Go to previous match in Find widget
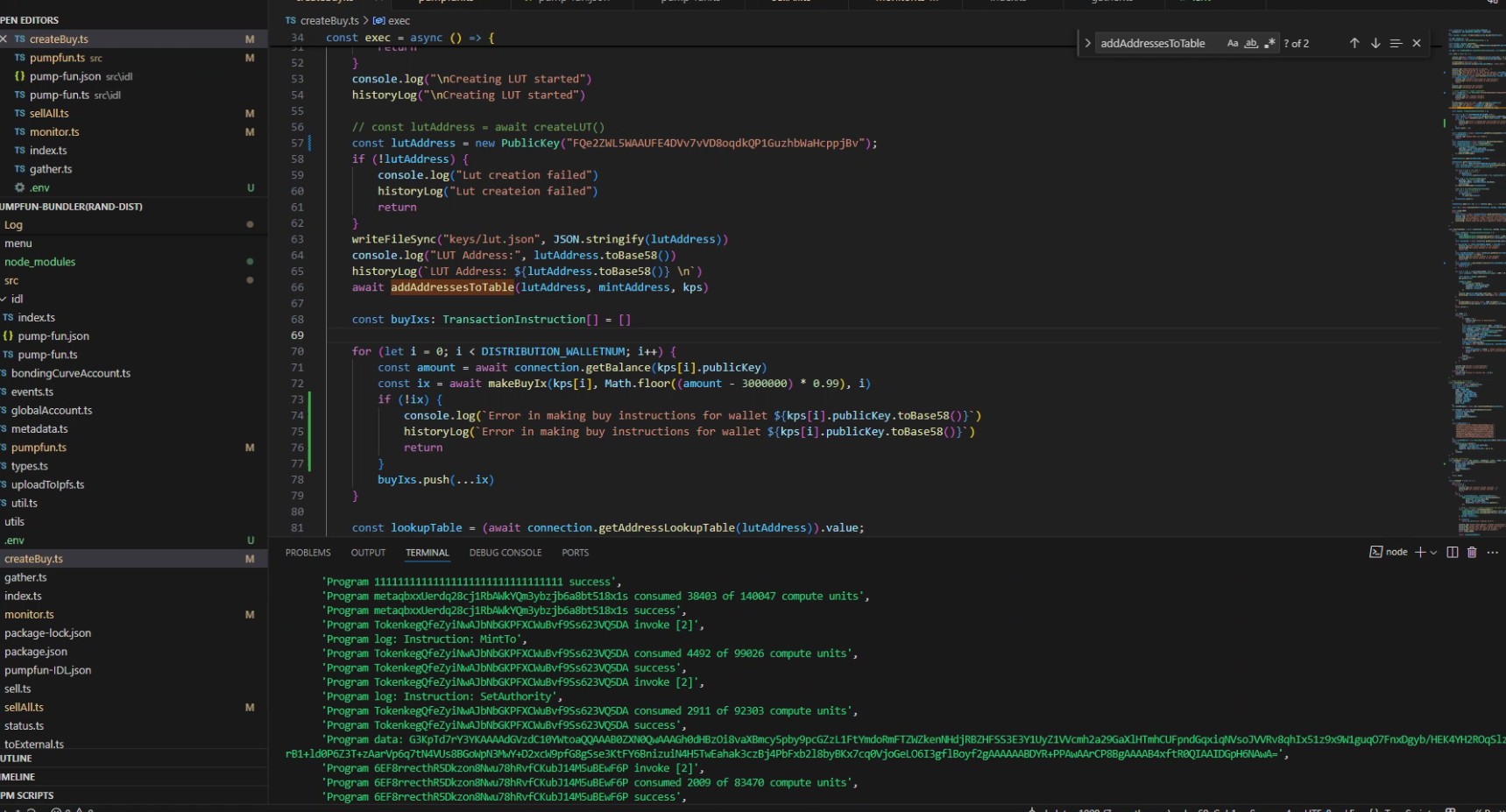The width and height of the screenshot is (1506, 812). click(1354, 43)
